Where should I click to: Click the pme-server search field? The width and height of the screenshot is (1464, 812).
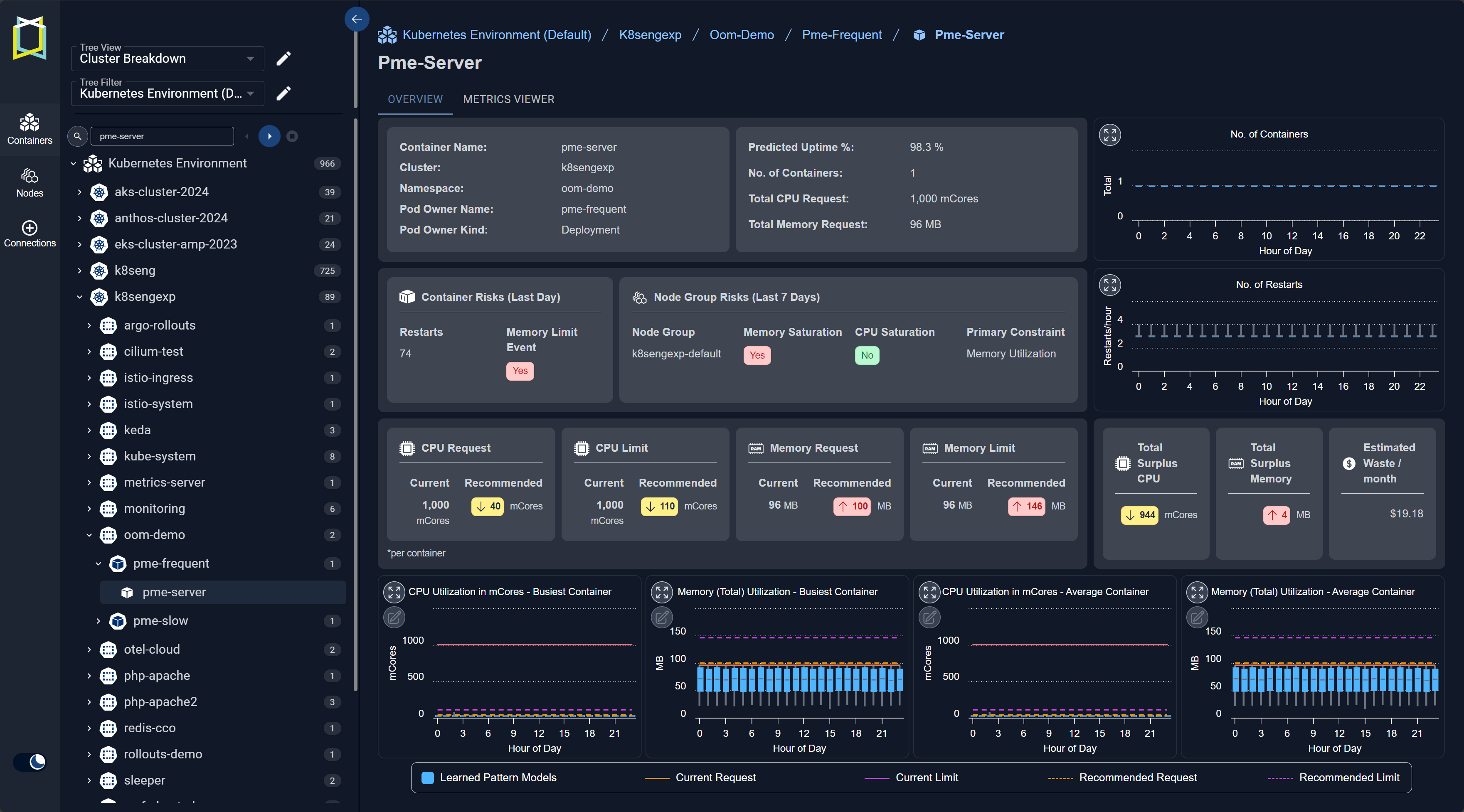pyautogui.click(x=162, y=136)
